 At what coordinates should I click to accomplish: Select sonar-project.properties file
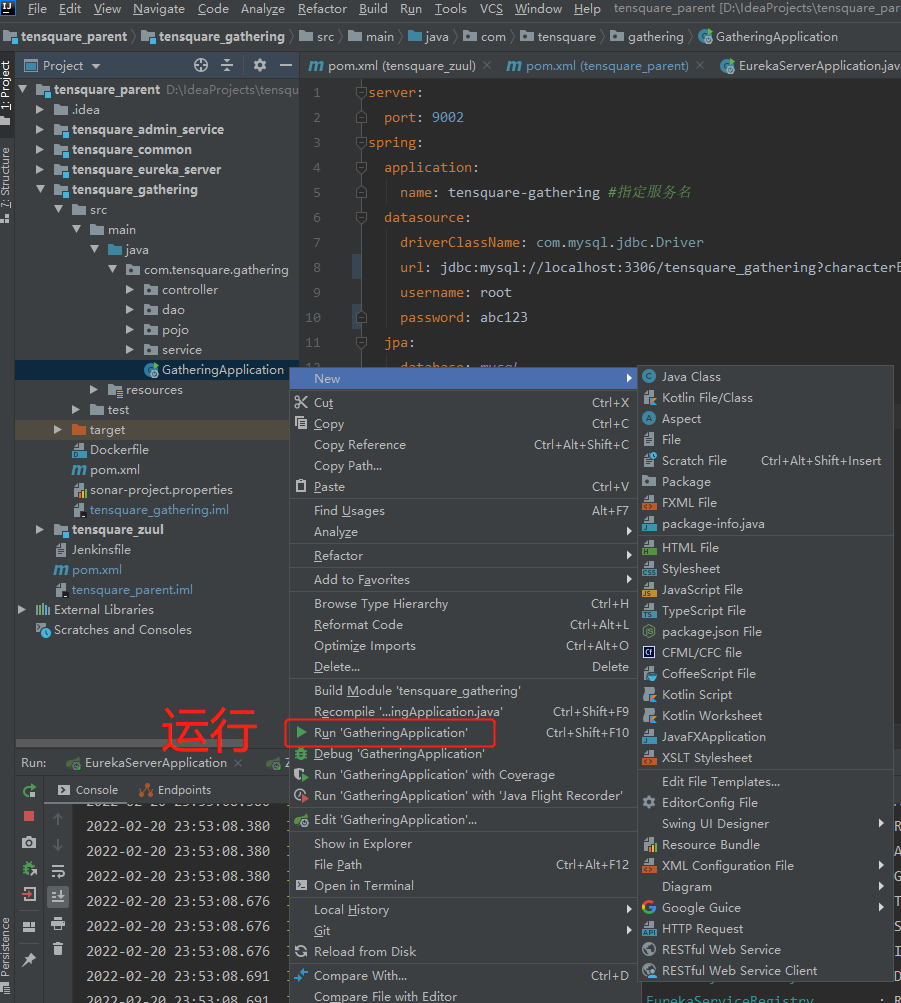click(x=161, y=489)
